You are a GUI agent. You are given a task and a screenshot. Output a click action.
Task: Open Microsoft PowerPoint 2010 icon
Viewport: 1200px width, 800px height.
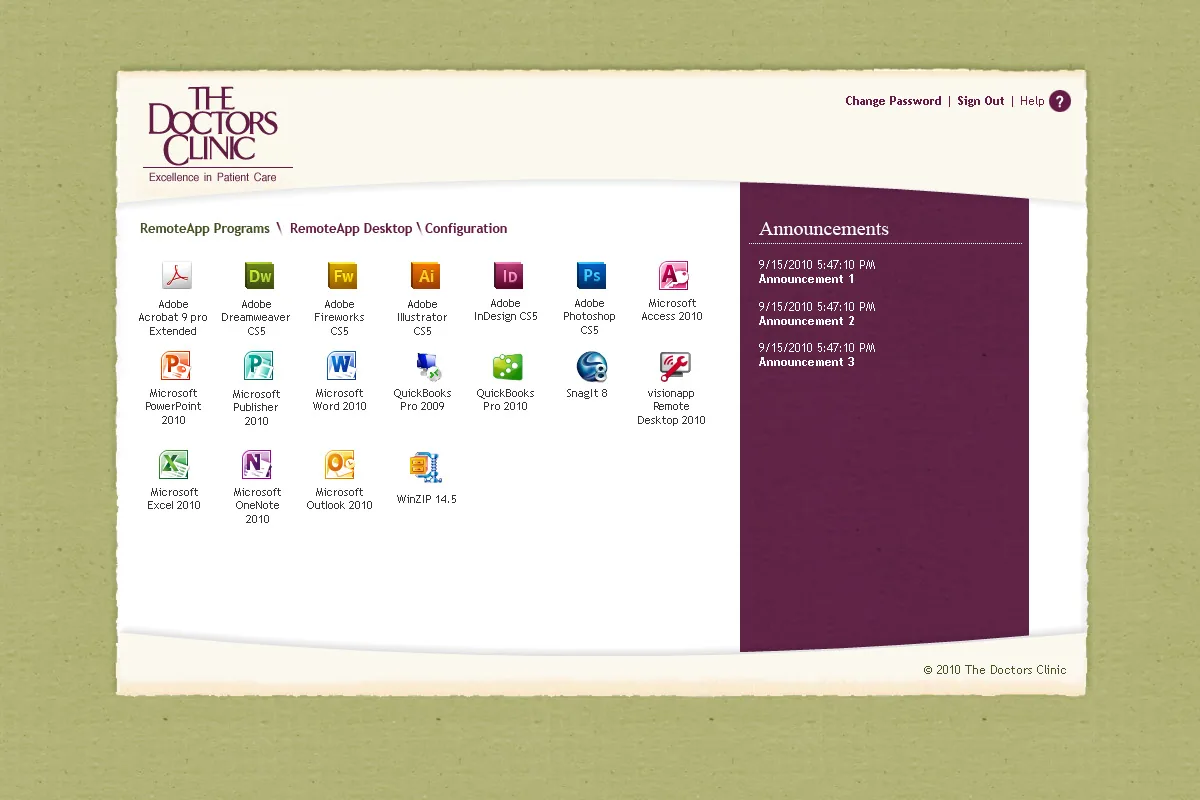[176, 366]
